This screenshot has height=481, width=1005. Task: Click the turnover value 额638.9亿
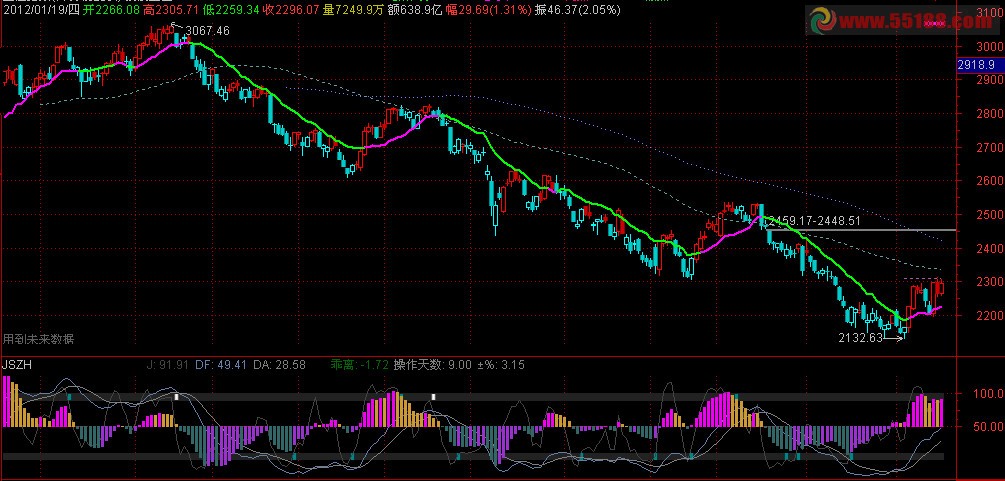[415, 10]
